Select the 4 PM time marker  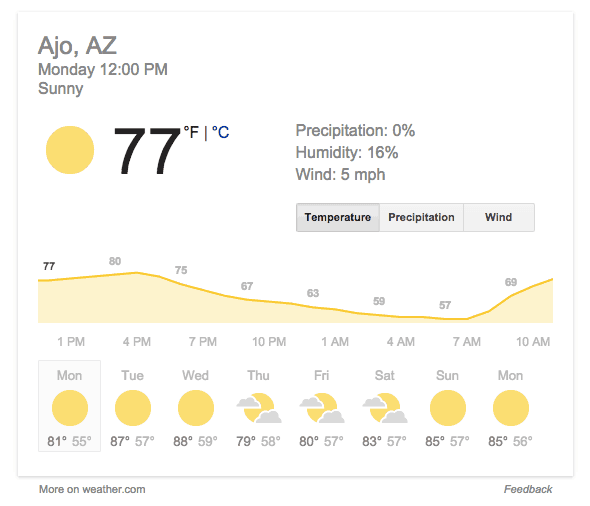137,342
